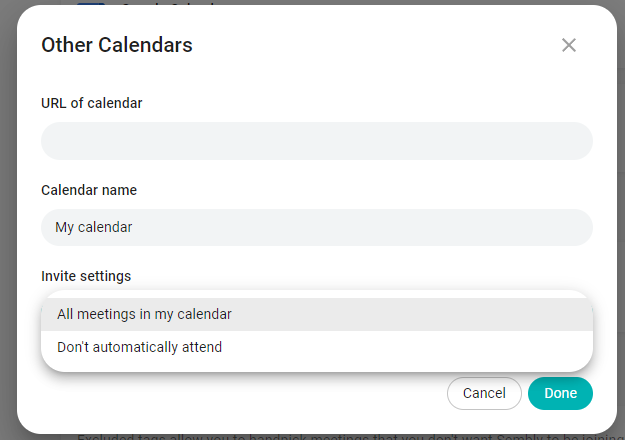Click the empty calendar URL box
This screenshot has height=440, width=625.
point(316,141)
